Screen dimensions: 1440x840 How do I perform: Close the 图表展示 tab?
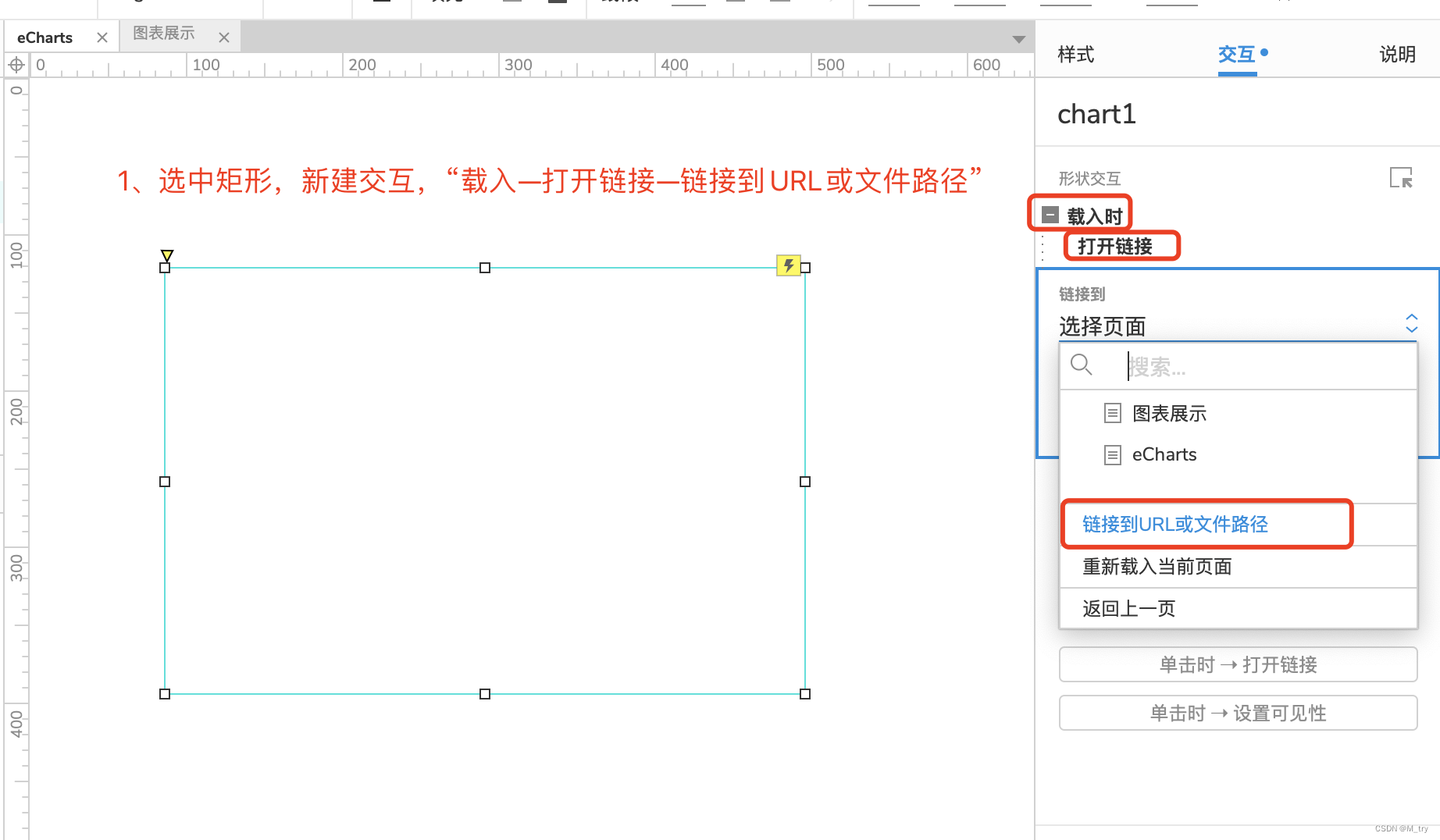click(x=224, y=37)
